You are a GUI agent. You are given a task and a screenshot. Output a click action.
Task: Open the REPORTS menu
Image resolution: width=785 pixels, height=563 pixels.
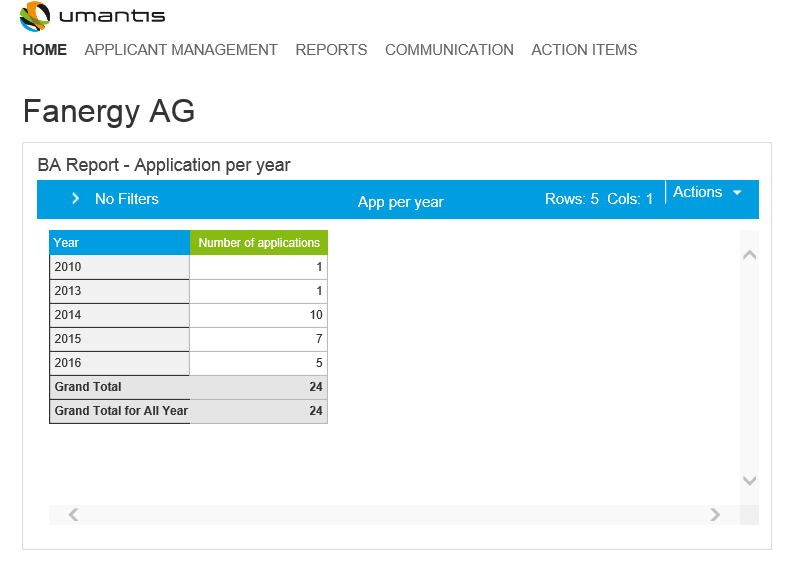point(331,50)
